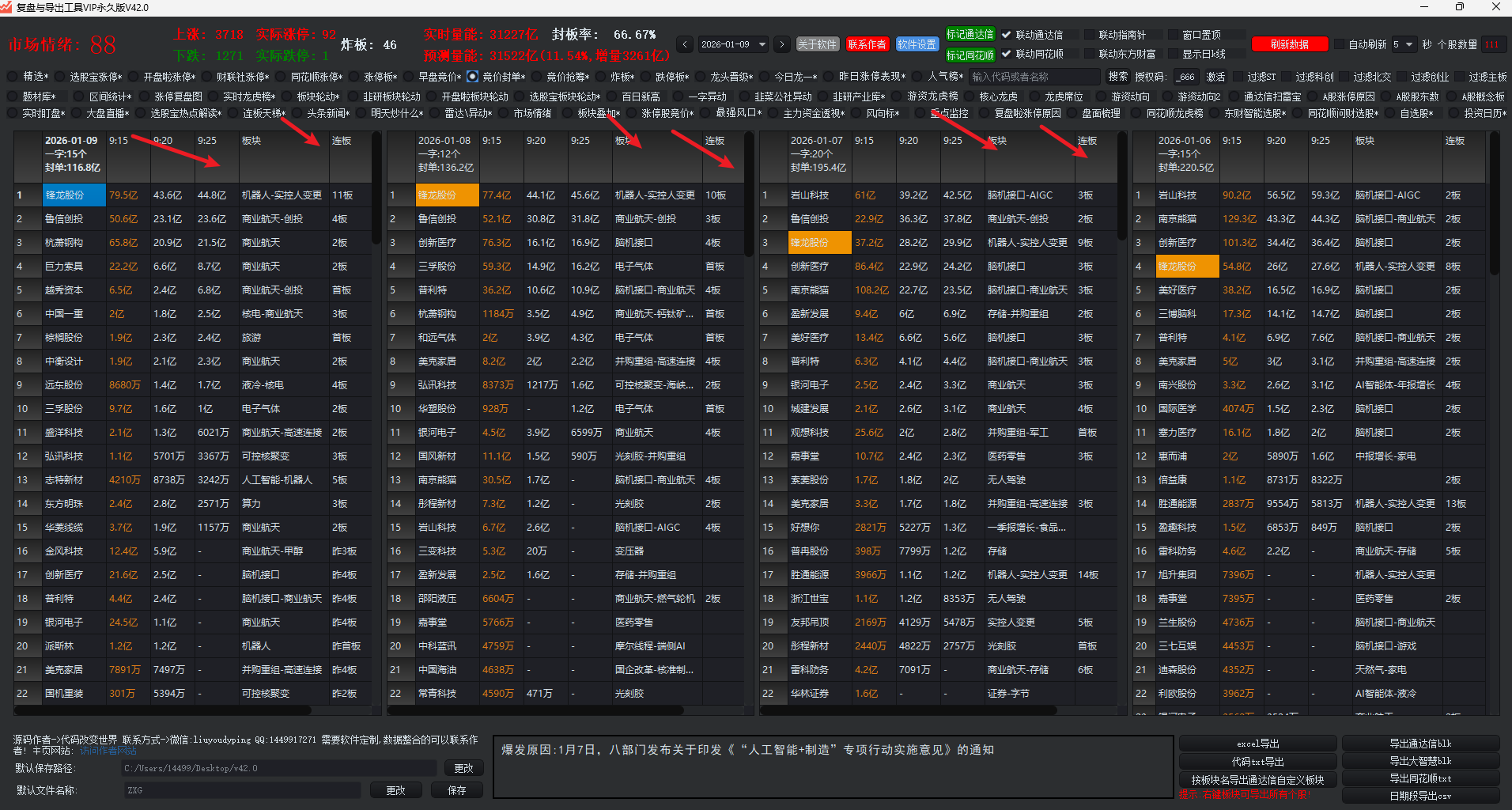Screen dimensions: 1512x810
Task: Click the red 刷新数据 button
Action: pyautogui.click(x=1289, y=44)
